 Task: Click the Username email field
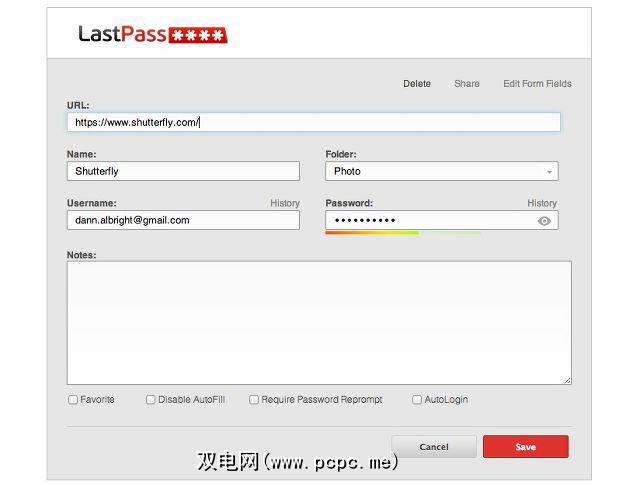coord(183,220)
